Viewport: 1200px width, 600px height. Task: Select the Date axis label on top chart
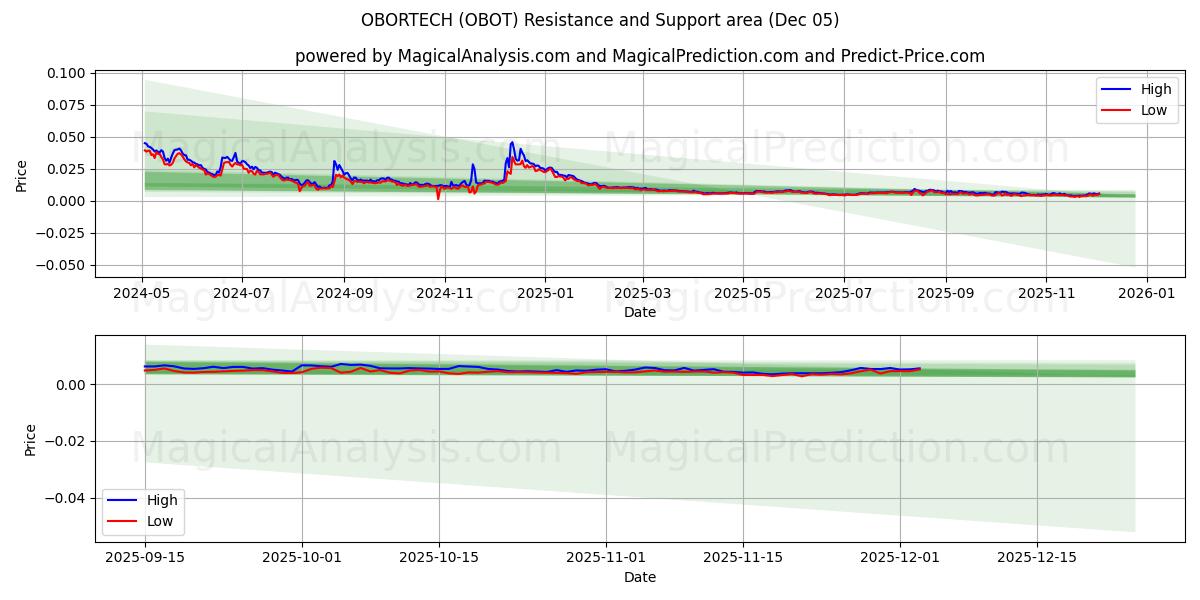point(640,312)
